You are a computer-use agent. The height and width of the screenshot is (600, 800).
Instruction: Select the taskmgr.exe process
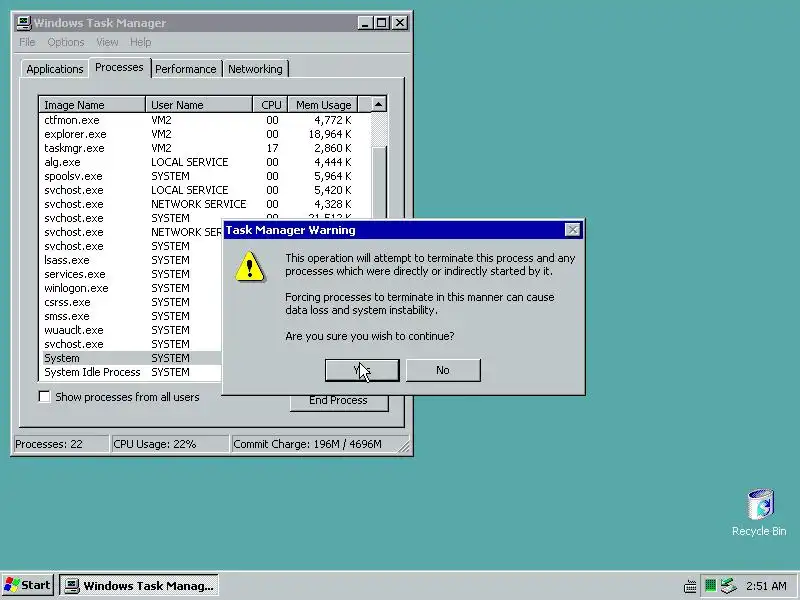[205, 148]
